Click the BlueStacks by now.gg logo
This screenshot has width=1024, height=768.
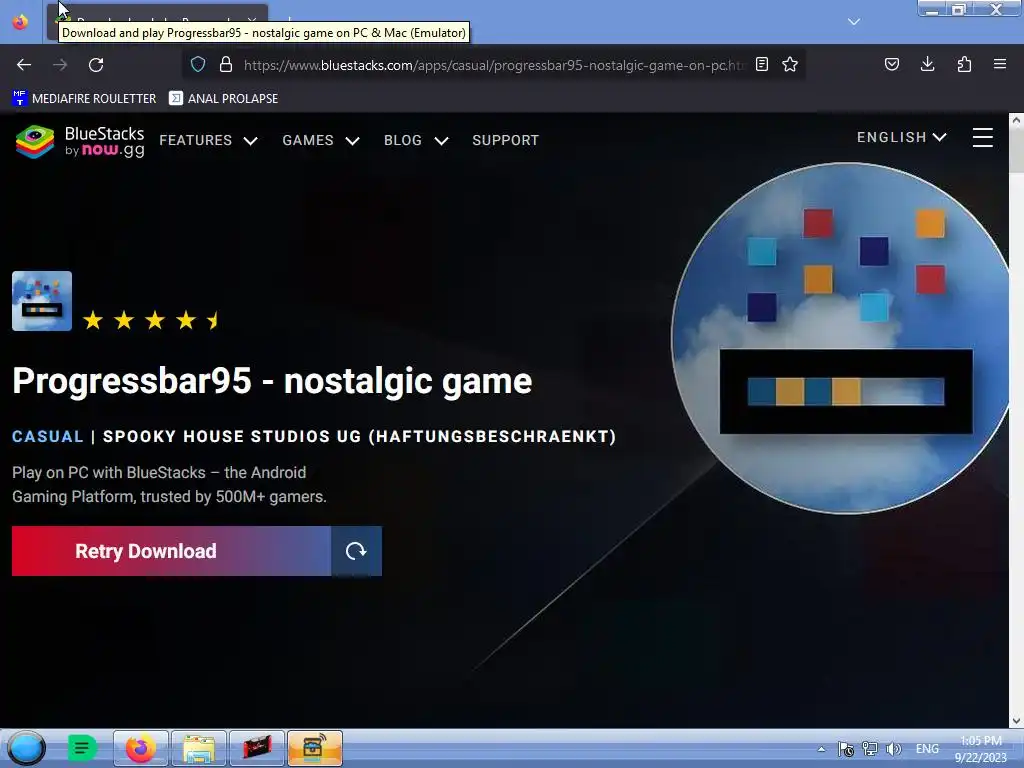click(x=80, y=141)
